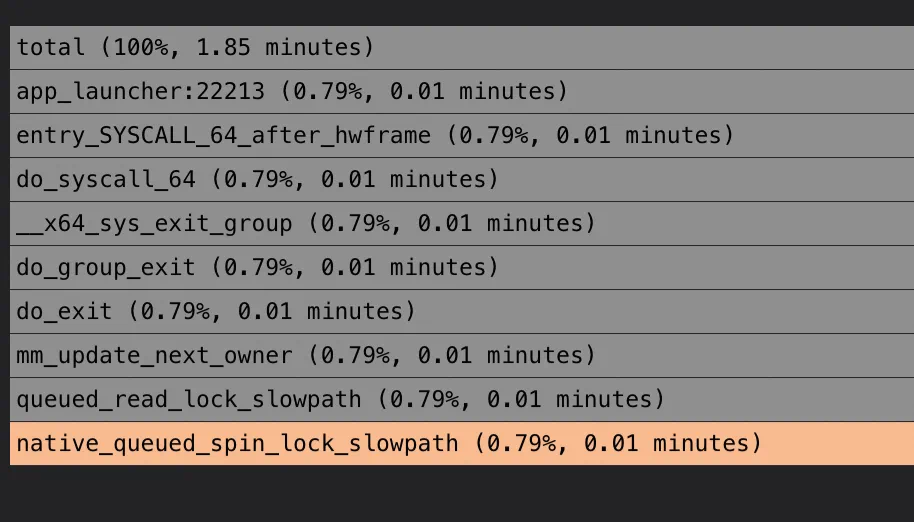
Task: Select the do_syscall_64 frame
Action: tap(462, 179)
